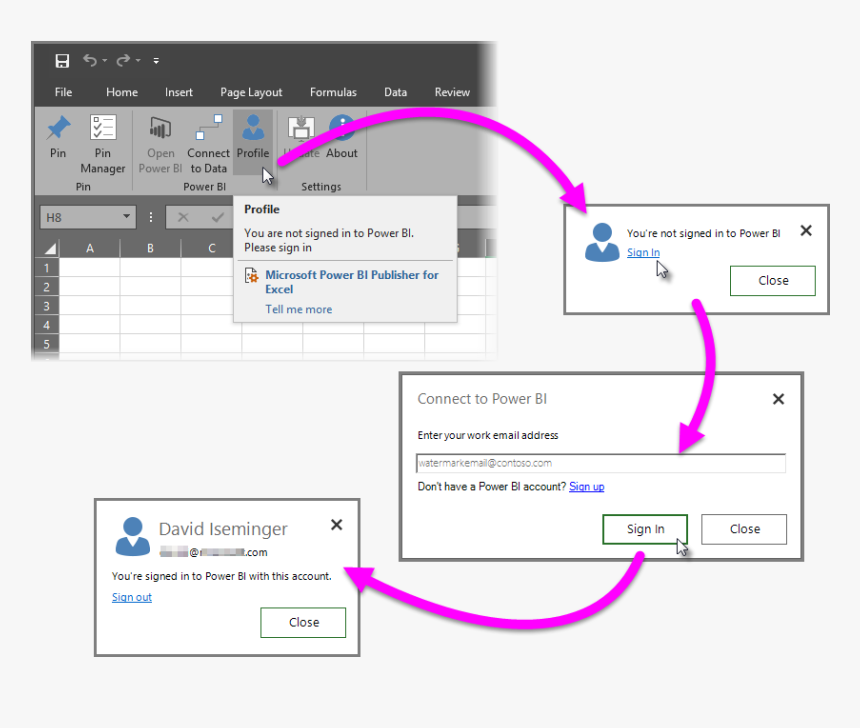
Task: Click the formula bar Cancel X icon
Action: pos(183,217)
